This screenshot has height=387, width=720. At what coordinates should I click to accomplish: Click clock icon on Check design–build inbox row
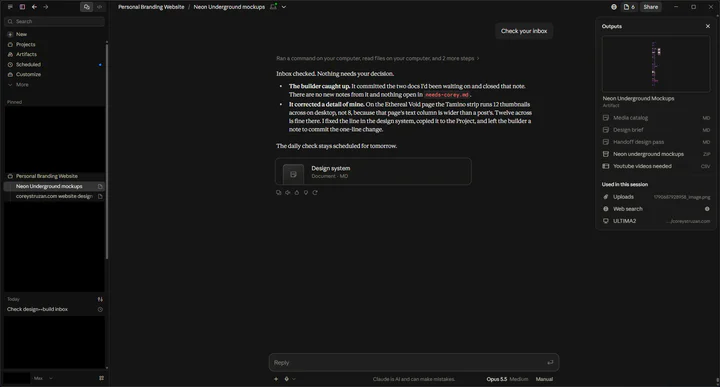click(100, 309)
